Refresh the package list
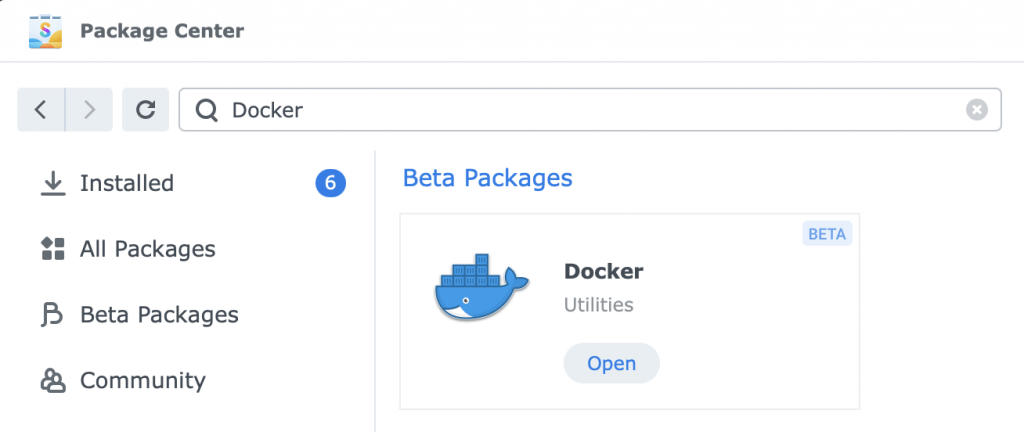 click(145, 110)
